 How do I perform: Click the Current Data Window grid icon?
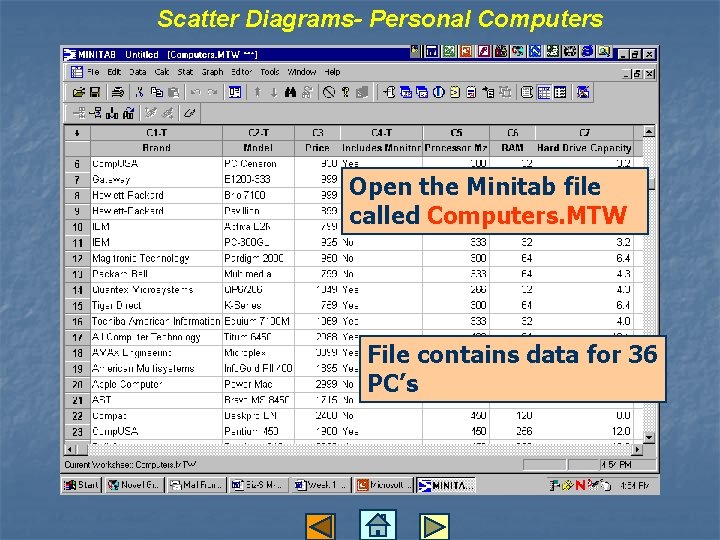click(x=544, y=93)
